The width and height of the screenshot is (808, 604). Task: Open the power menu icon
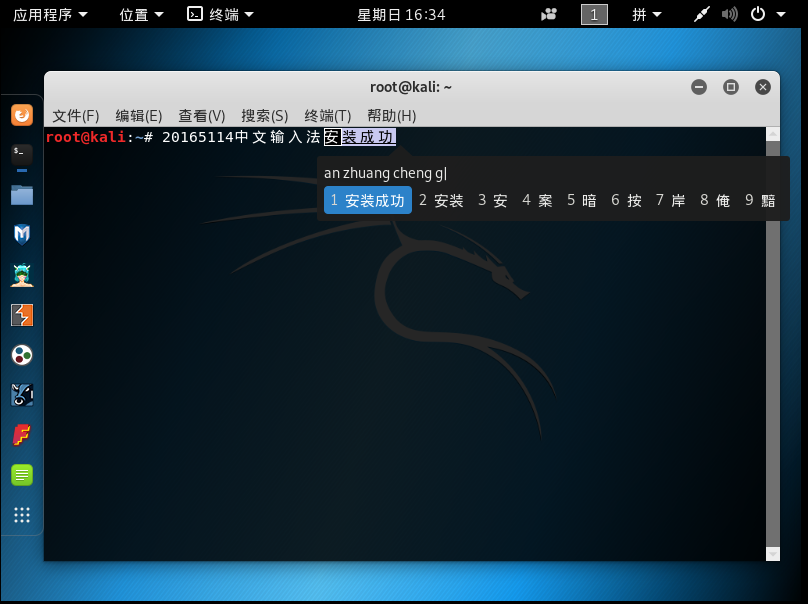point(758,14)
